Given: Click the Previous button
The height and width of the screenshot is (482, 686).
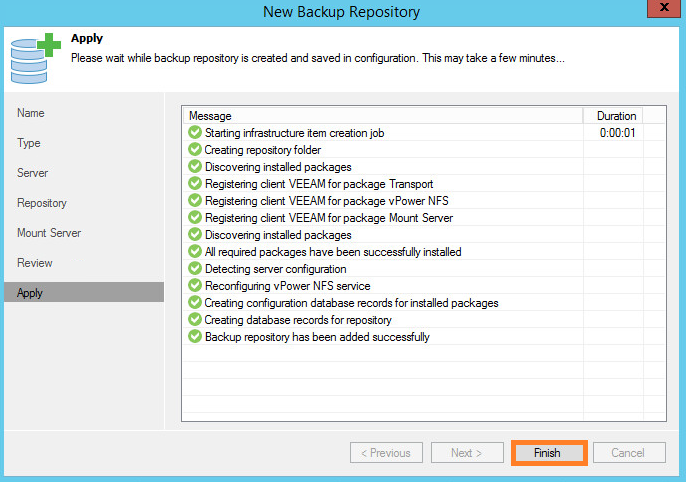Looking at the screenshot, I should [386, 453].
